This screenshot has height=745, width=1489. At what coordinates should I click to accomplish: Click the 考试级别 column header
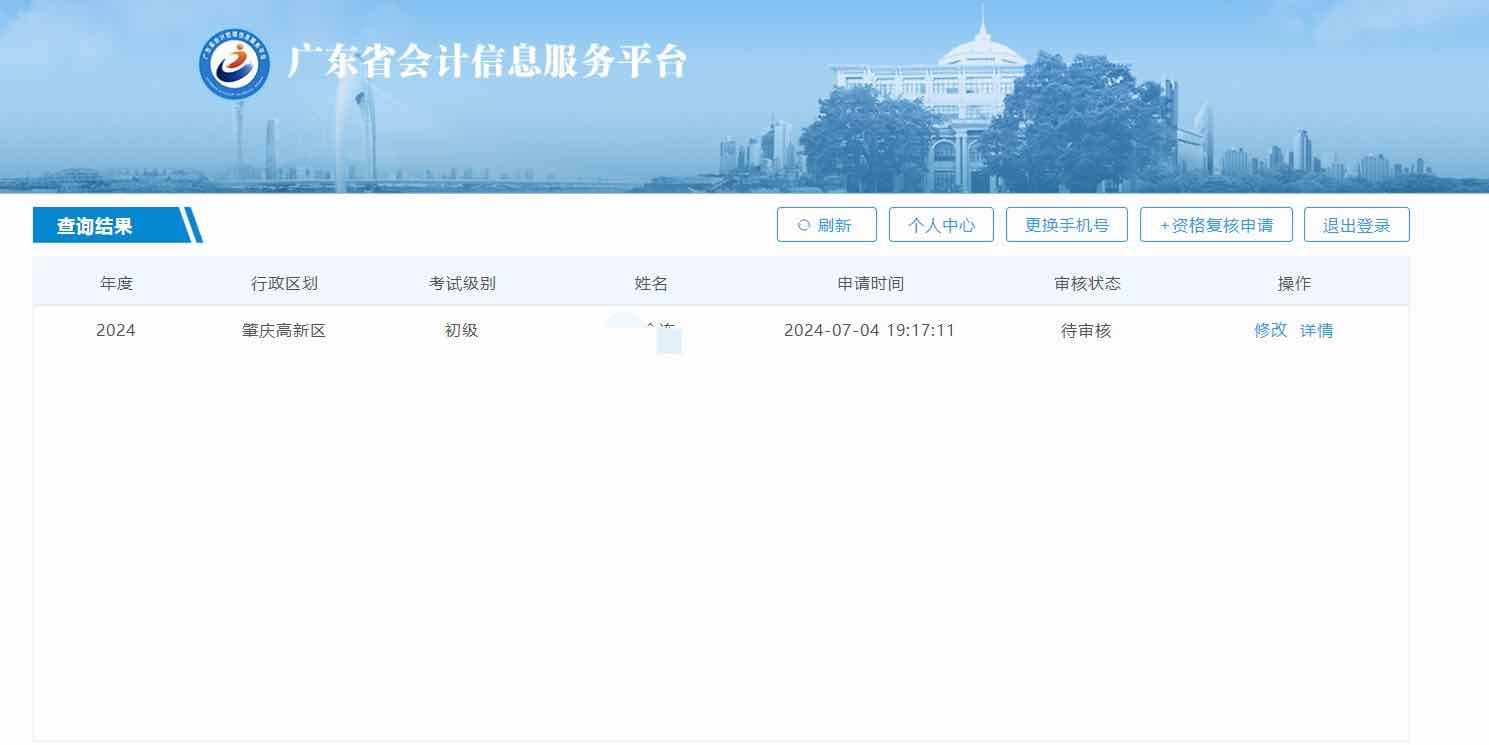click(x=462, y=283)
